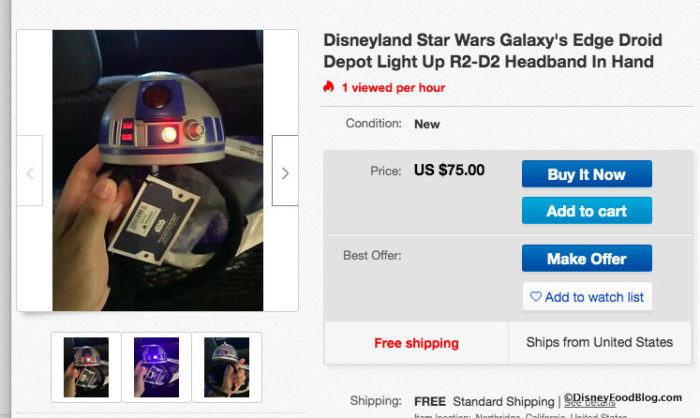Screen dimensions: 700x418
Task: Click the Condition value New
Action: [x=427, y=124]
